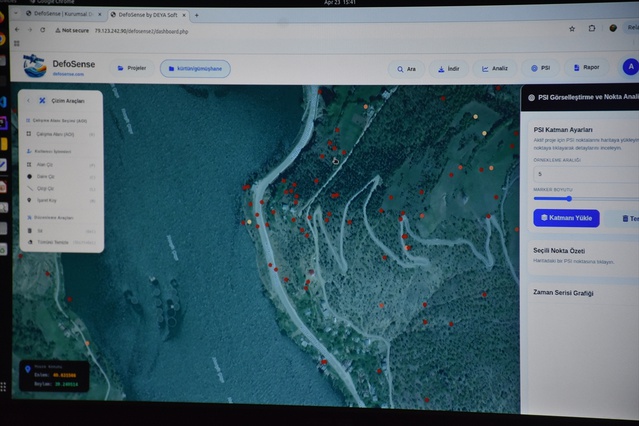Adjust the Marker Boyutu slider
Viewport: 639px width, 426px height.
pyautogui.click(x=569, y=199)
